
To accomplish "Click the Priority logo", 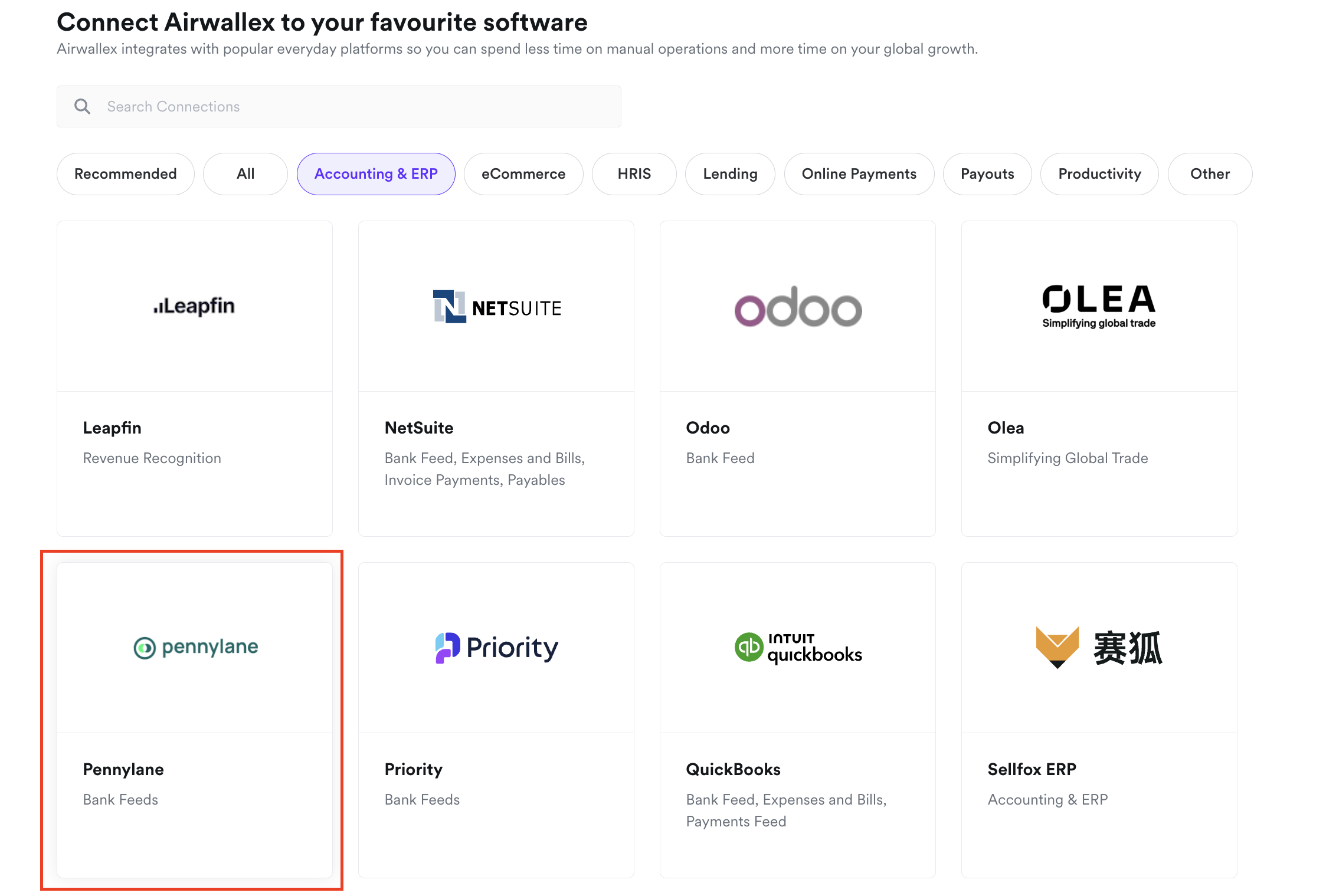I will coord(496,648).
